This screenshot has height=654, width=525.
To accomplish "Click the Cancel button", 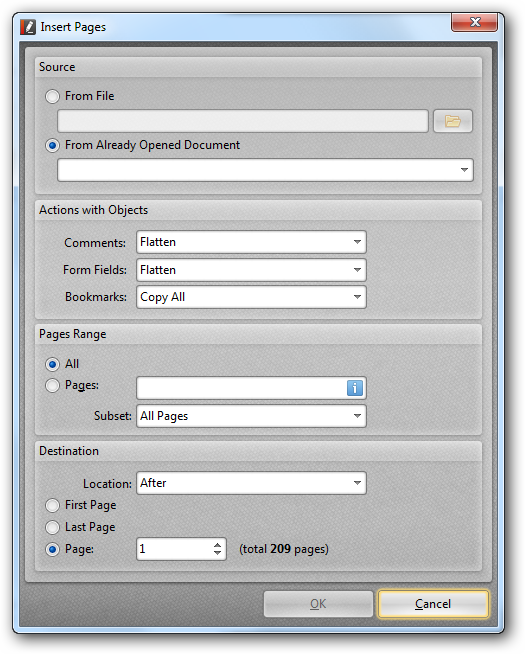I will (433, 604).
